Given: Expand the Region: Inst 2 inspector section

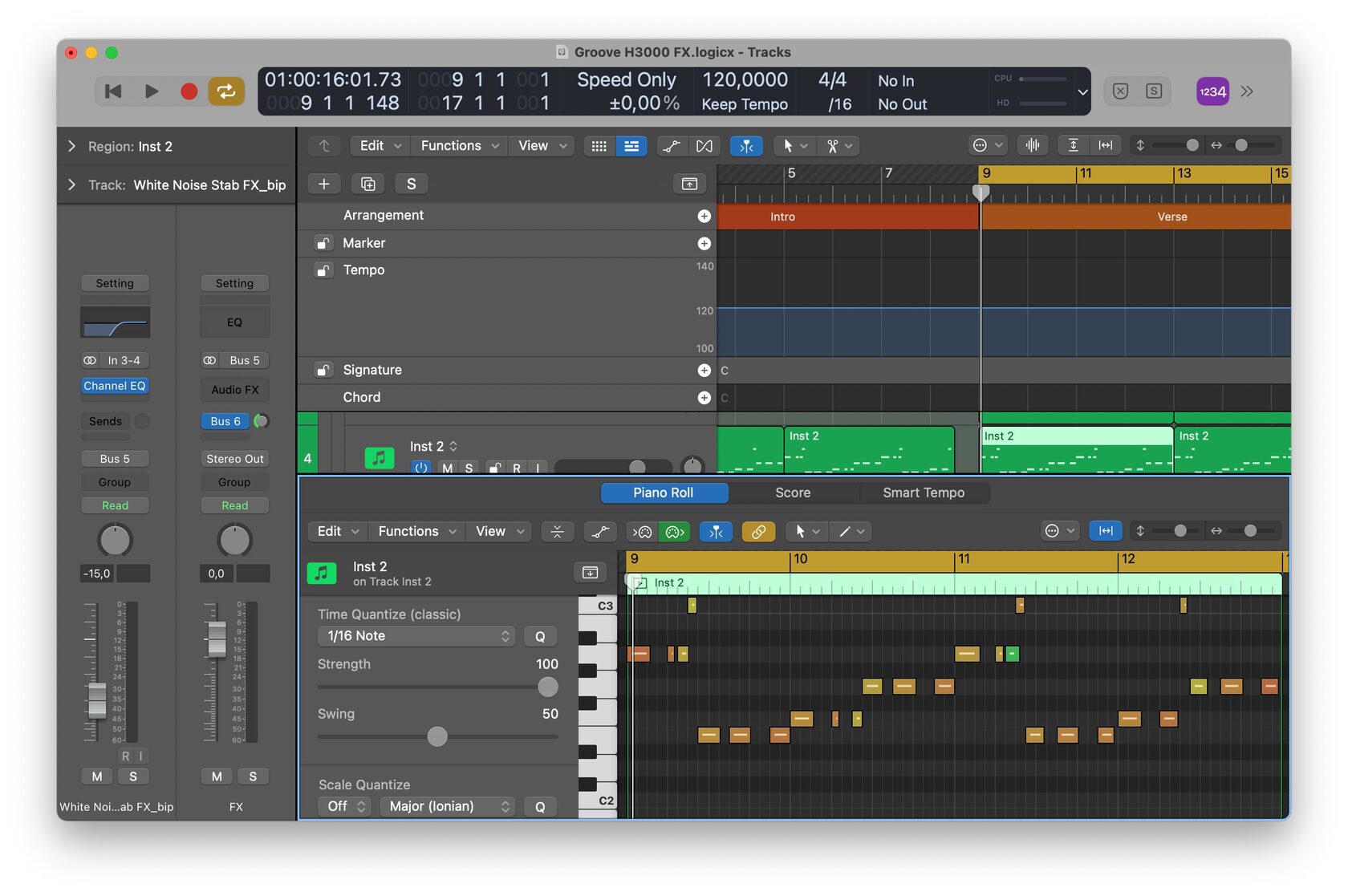Looking at the screenshot, I should click(72, 146).
